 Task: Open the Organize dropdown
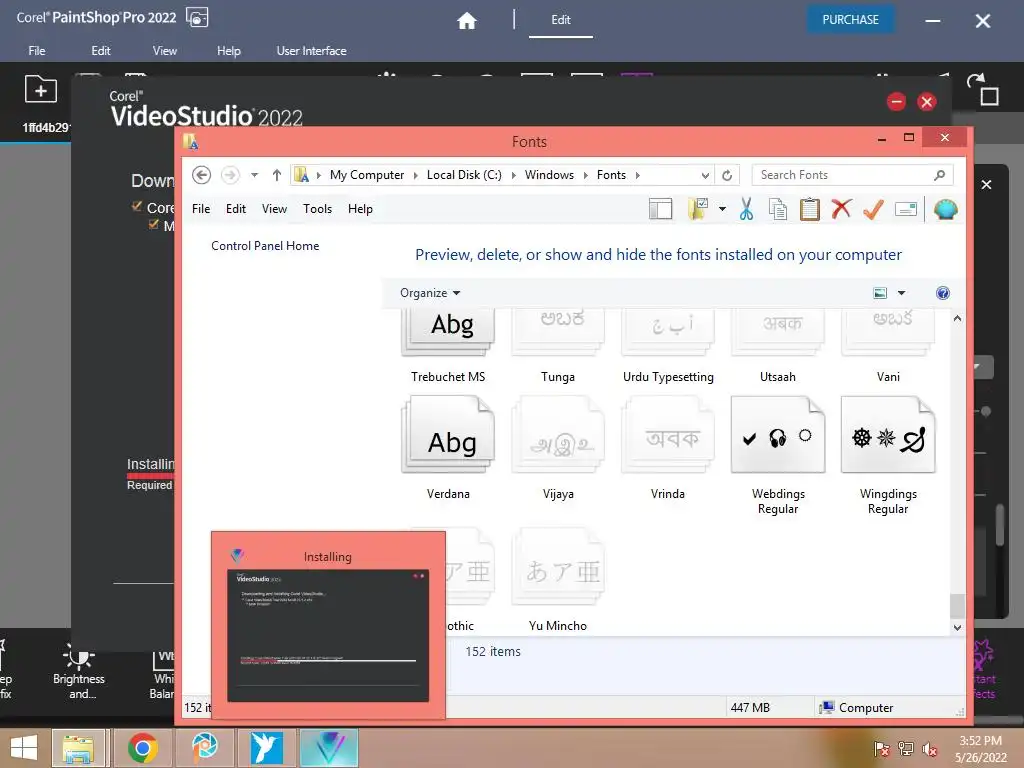coord(430,293)
